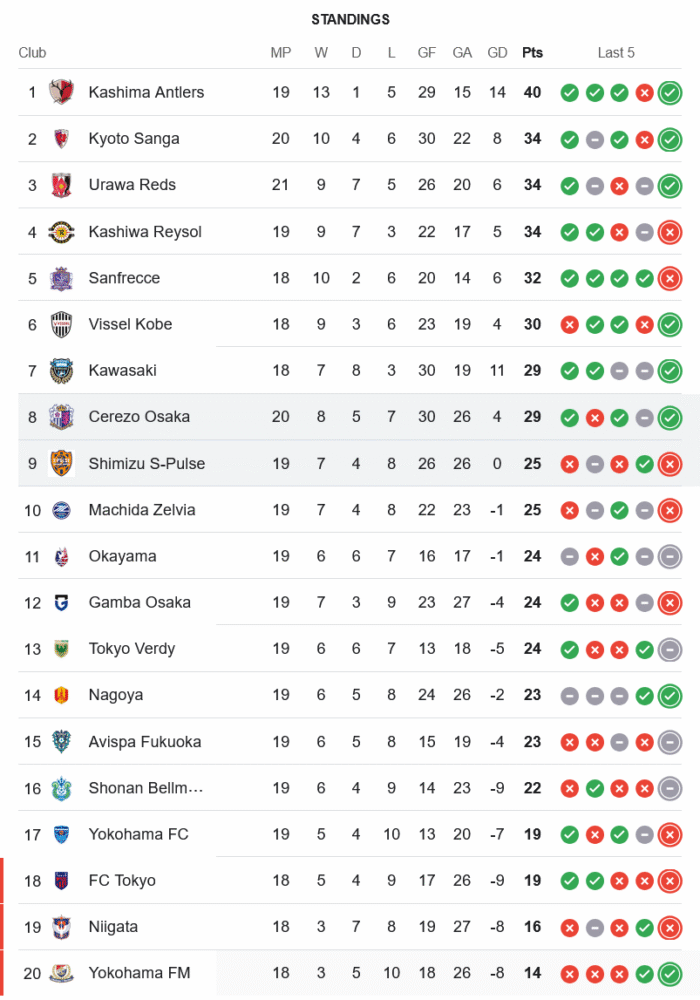
Task: Click the MP column header
Action: click(281, 53)
